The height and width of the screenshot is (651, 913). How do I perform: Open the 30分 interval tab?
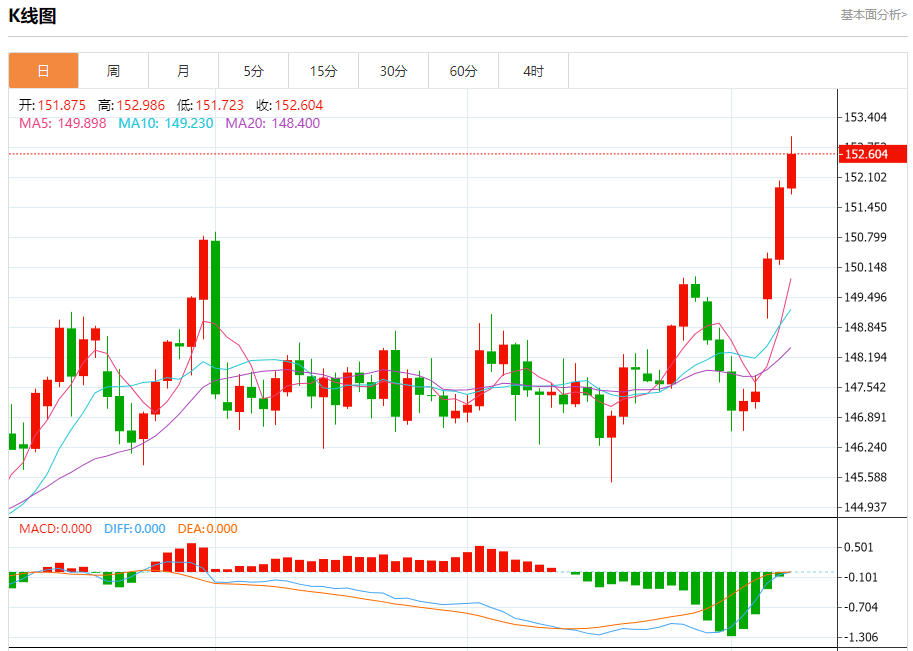tap(394, 71)
